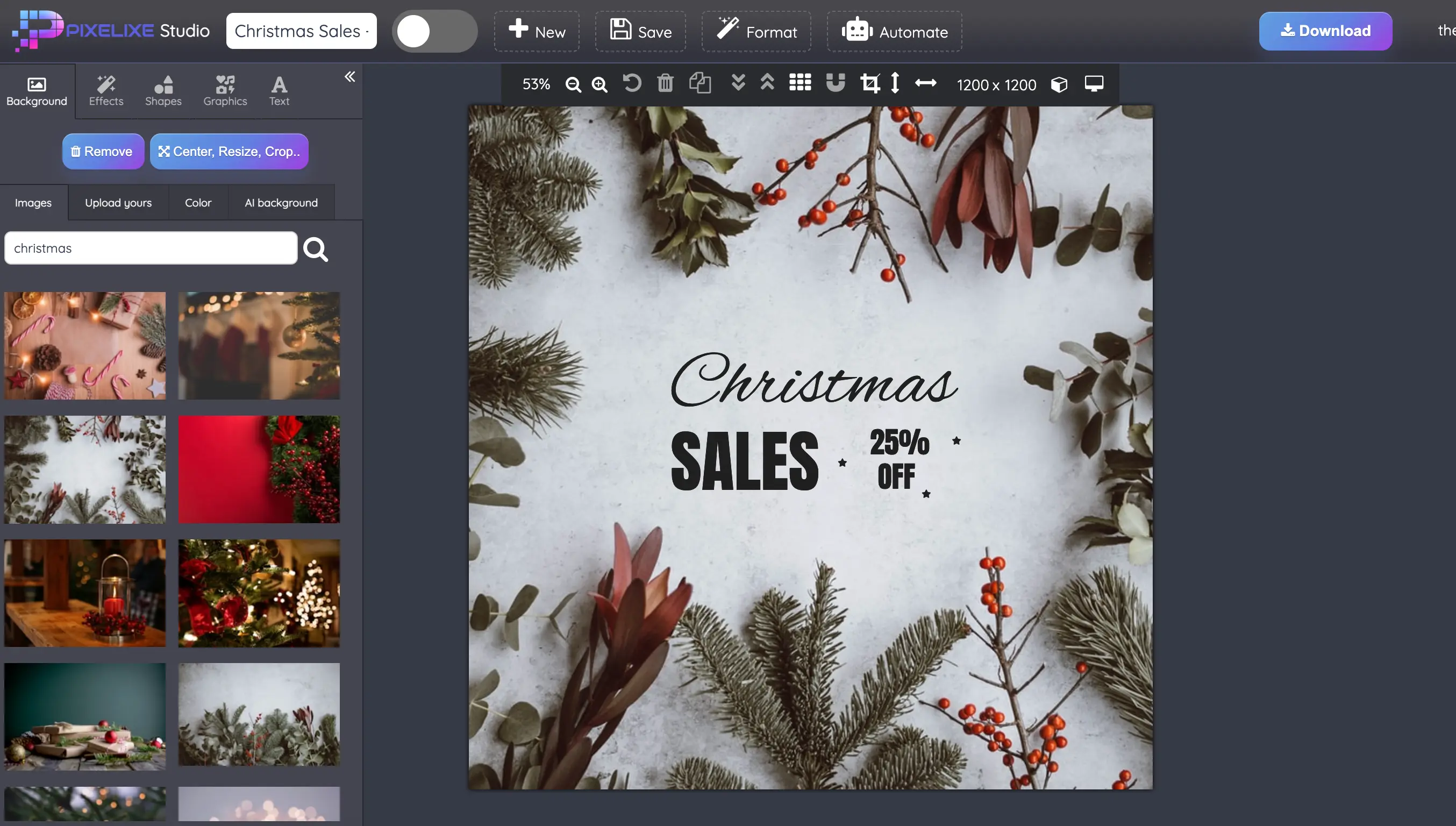The image size is (1456, 826).
Task: Open the Christmas Sales title dropdown
Action: click(301, 31)
